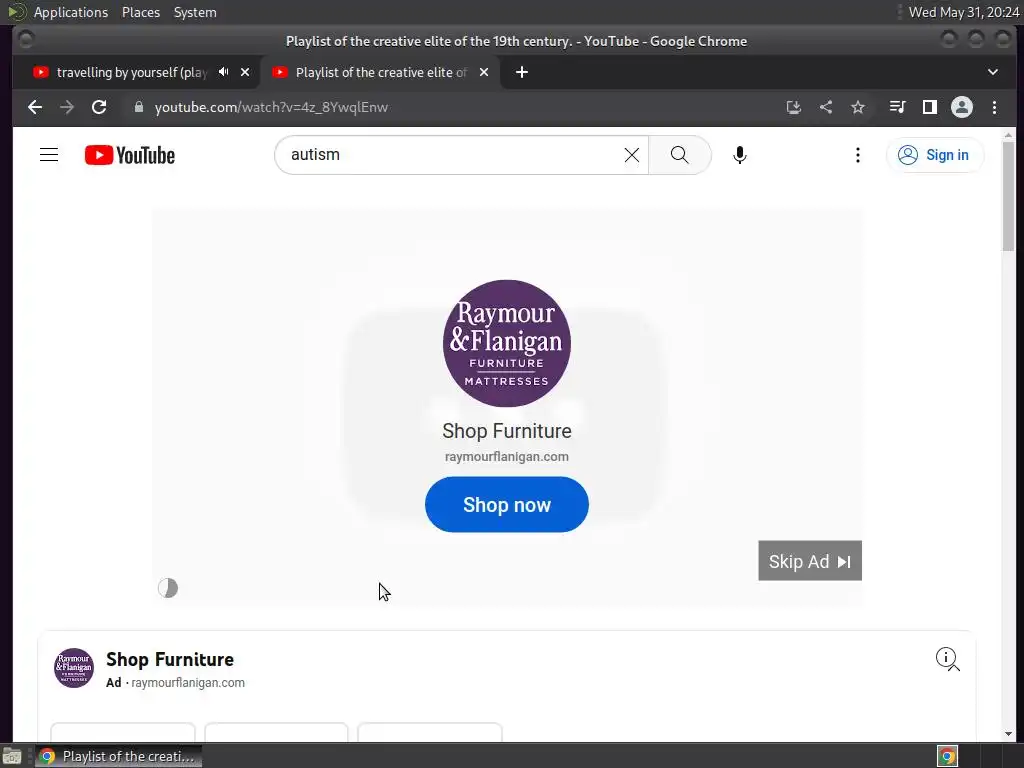Sign in to YouTube
The width and height of the screenshot is (1024, 768).
pyautogui.click(x=935, y=155)
